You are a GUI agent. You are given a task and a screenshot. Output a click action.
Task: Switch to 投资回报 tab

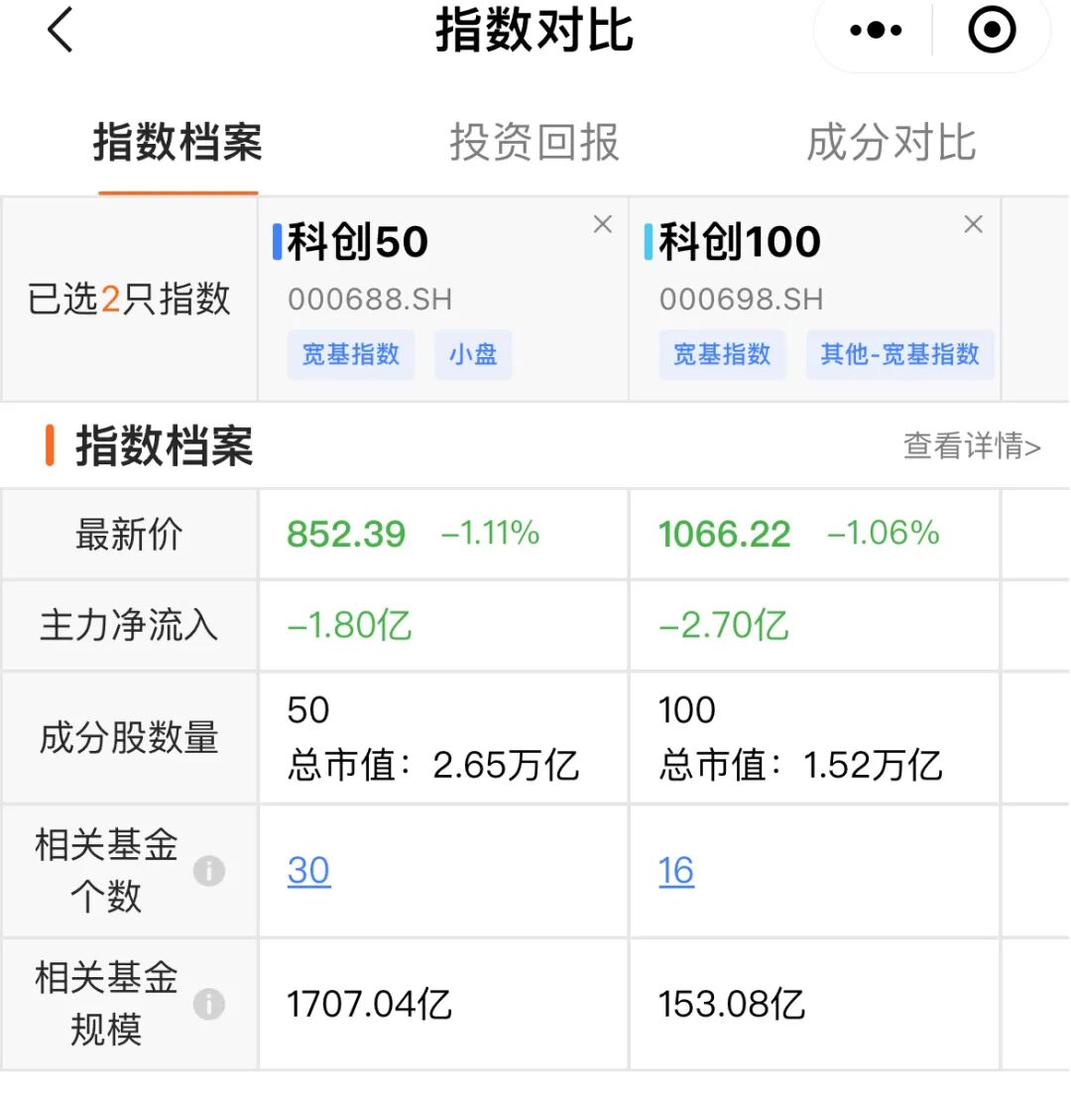[x=535, y=142]
